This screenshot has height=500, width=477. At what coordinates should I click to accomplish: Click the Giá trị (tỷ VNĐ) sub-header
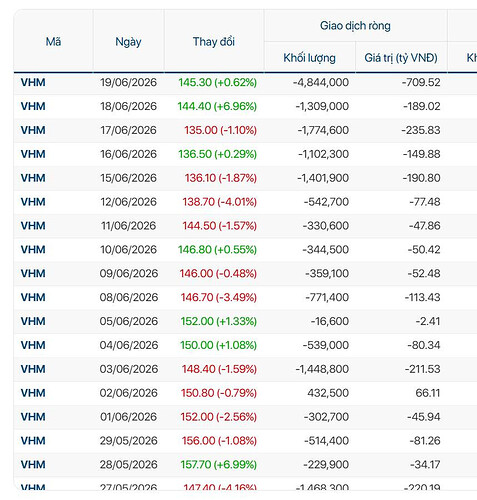pyautogui.click(x=401, y=58)
